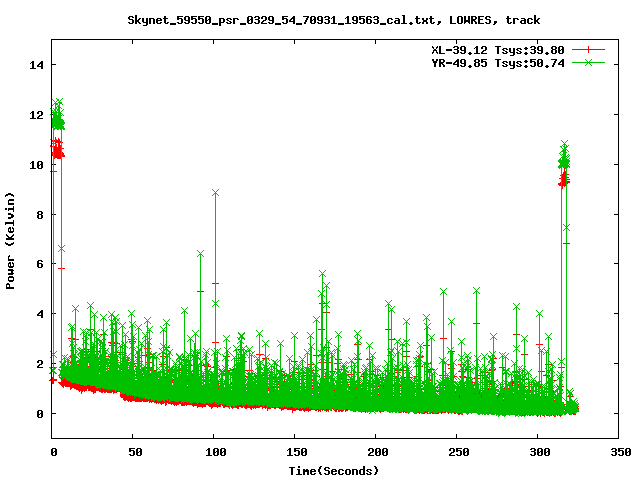Click x-axis tick label 150

point(296,452)
